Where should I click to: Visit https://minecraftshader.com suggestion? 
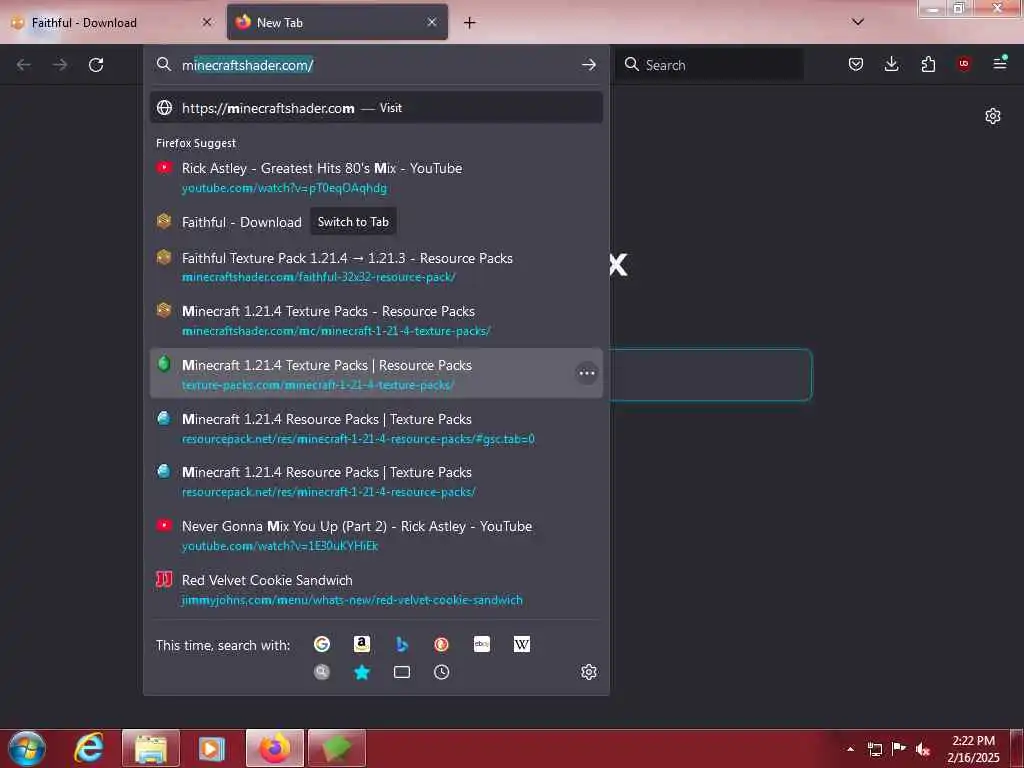(376, 108)
